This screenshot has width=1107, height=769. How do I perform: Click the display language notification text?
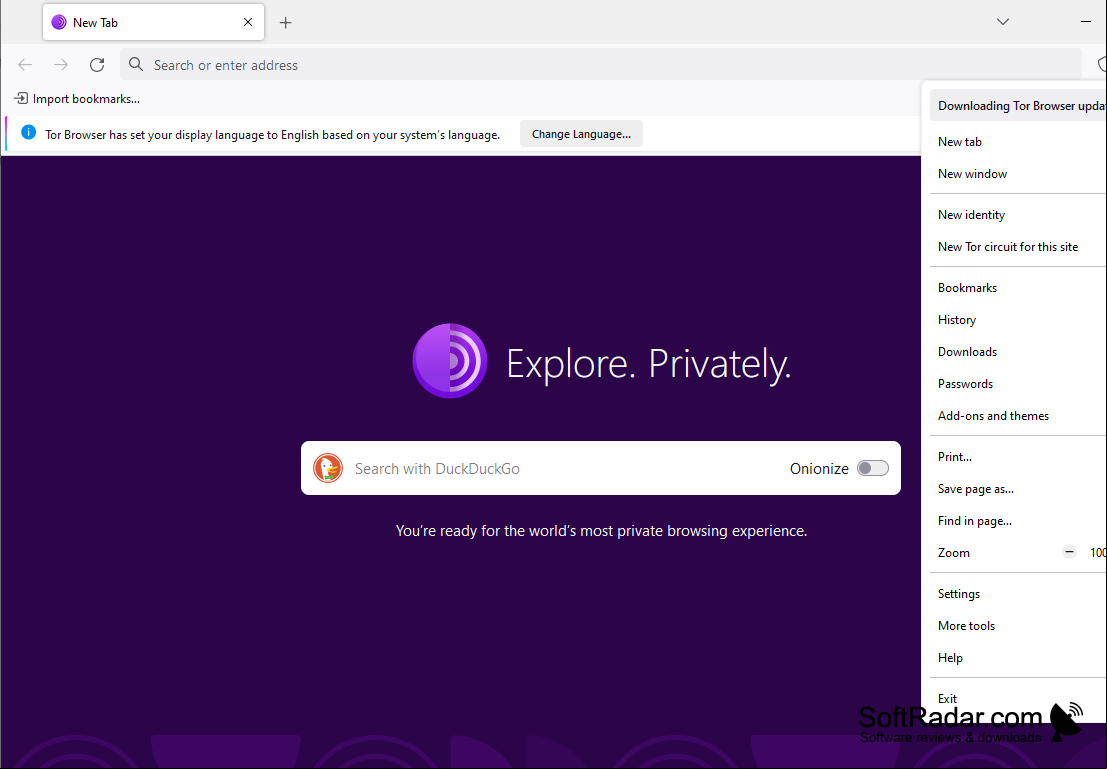click(x=273, y=134)
